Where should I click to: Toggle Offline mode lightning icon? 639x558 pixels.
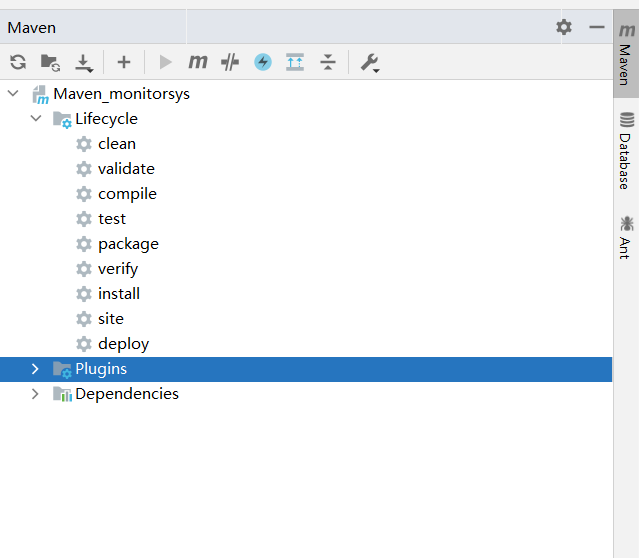click(x=263, y=62)
